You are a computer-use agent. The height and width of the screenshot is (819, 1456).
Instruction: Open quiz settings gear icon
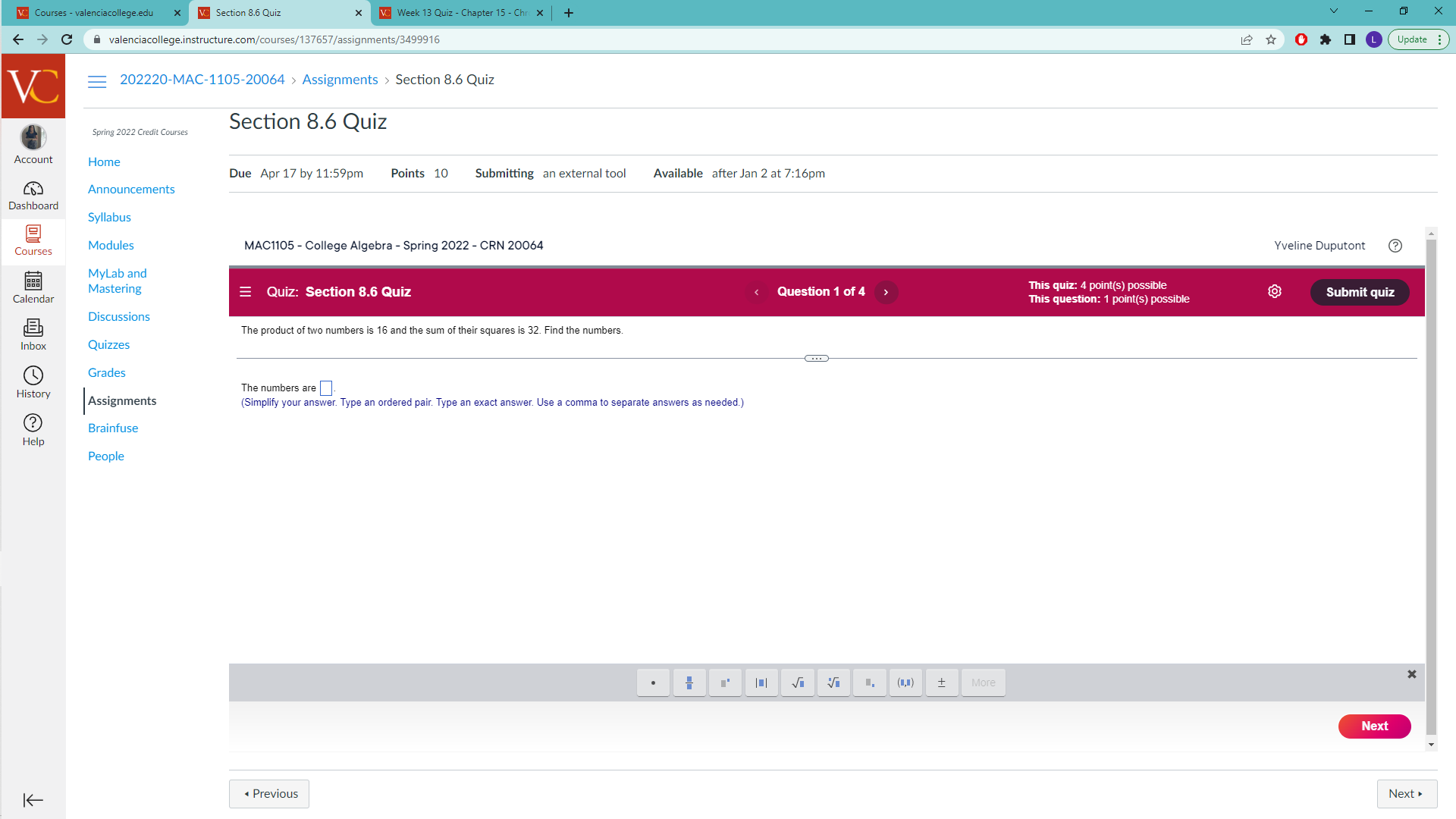pos(1275,292)
